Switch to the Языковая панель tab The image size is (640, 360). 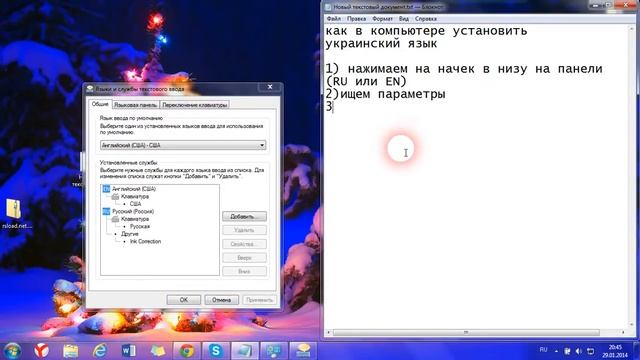coord(135,105)
